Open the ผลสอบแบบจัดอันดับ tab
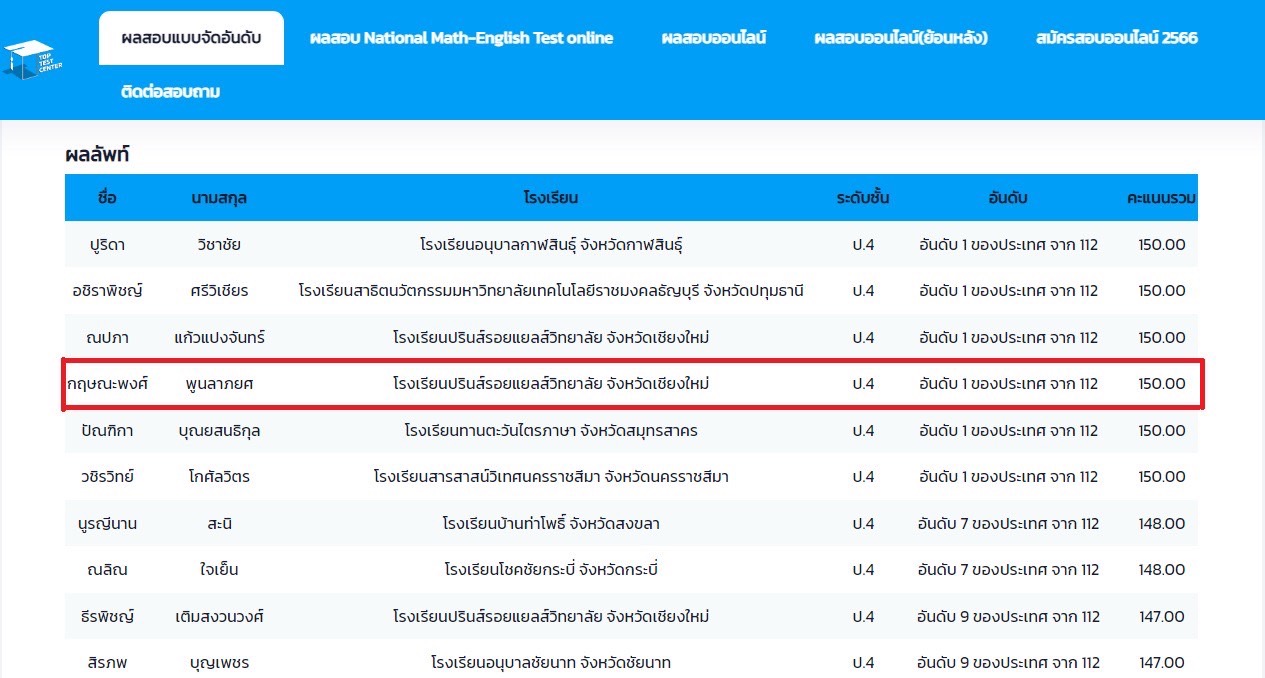The width and height of the screenshot is (1265, 678). 191,38
